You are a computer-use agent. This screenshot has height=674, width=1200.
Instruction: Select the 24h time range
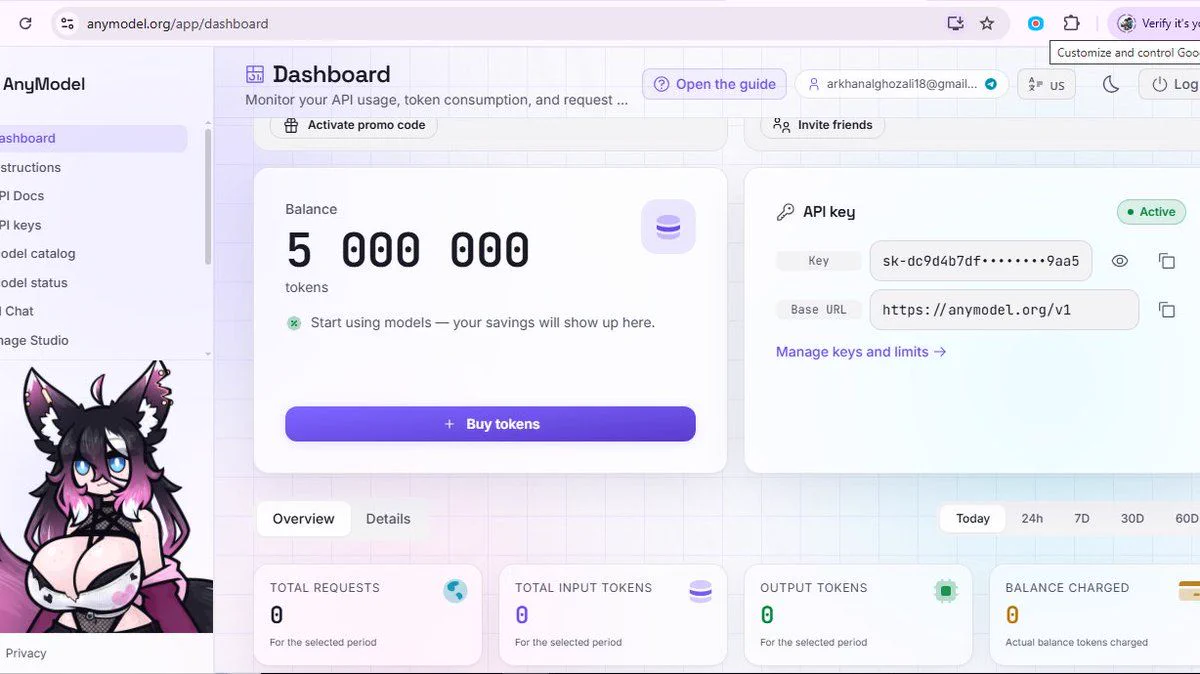pos(1032,518)
